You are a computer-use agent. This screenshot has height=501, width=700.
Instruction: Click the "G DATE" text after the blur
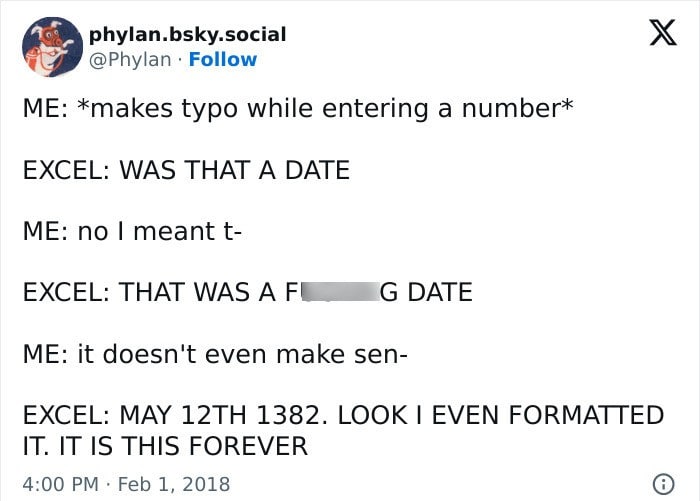tap(426, 292)
